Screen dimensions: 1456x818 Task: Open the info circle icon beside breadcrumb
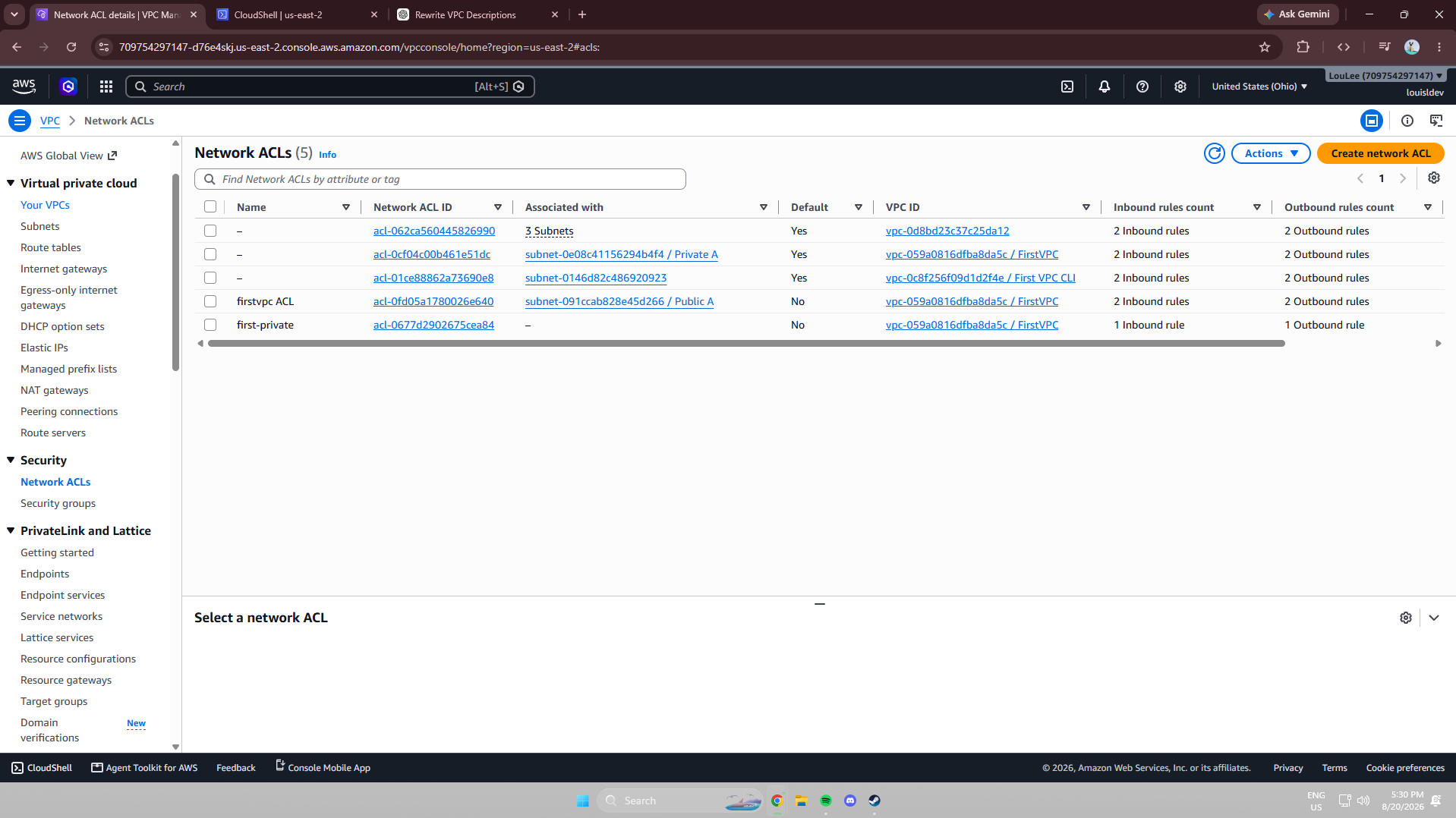(1407, 121)
